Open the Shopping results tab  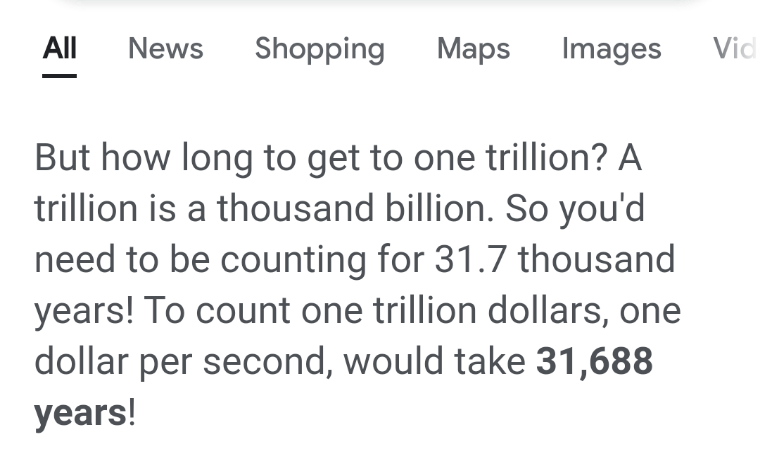pyautogui.click(x=320, y=49)
